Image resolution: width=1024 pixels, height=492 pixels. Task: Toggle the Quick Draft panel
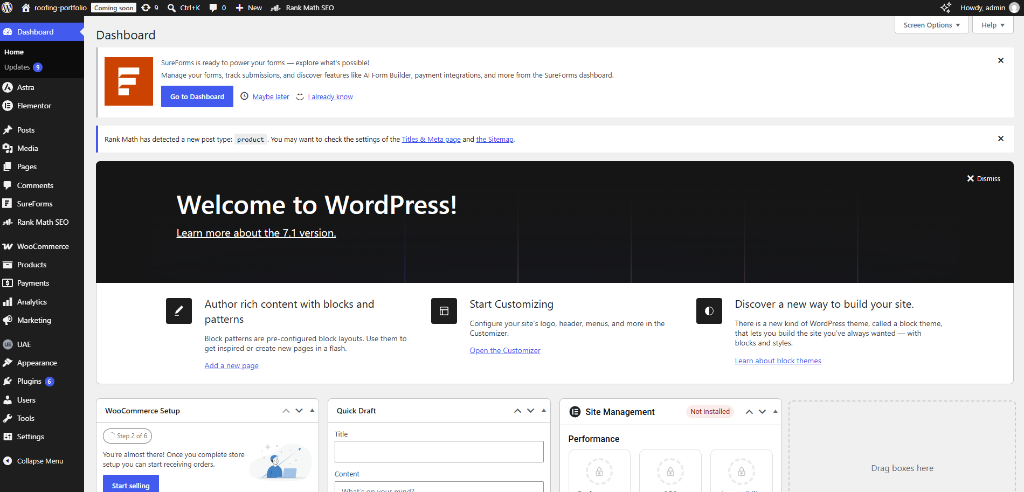[x=543, y=411]
